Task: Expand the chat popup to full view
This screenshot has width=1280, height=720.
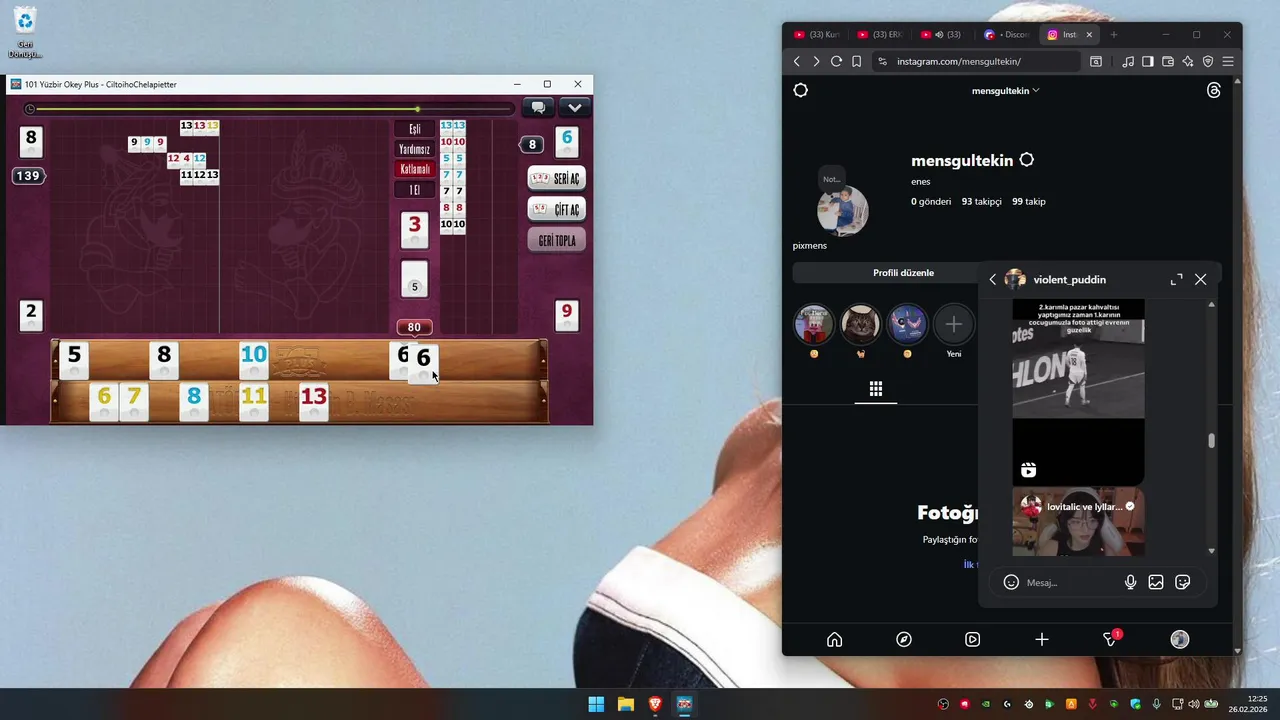Action: (1176, 280)
